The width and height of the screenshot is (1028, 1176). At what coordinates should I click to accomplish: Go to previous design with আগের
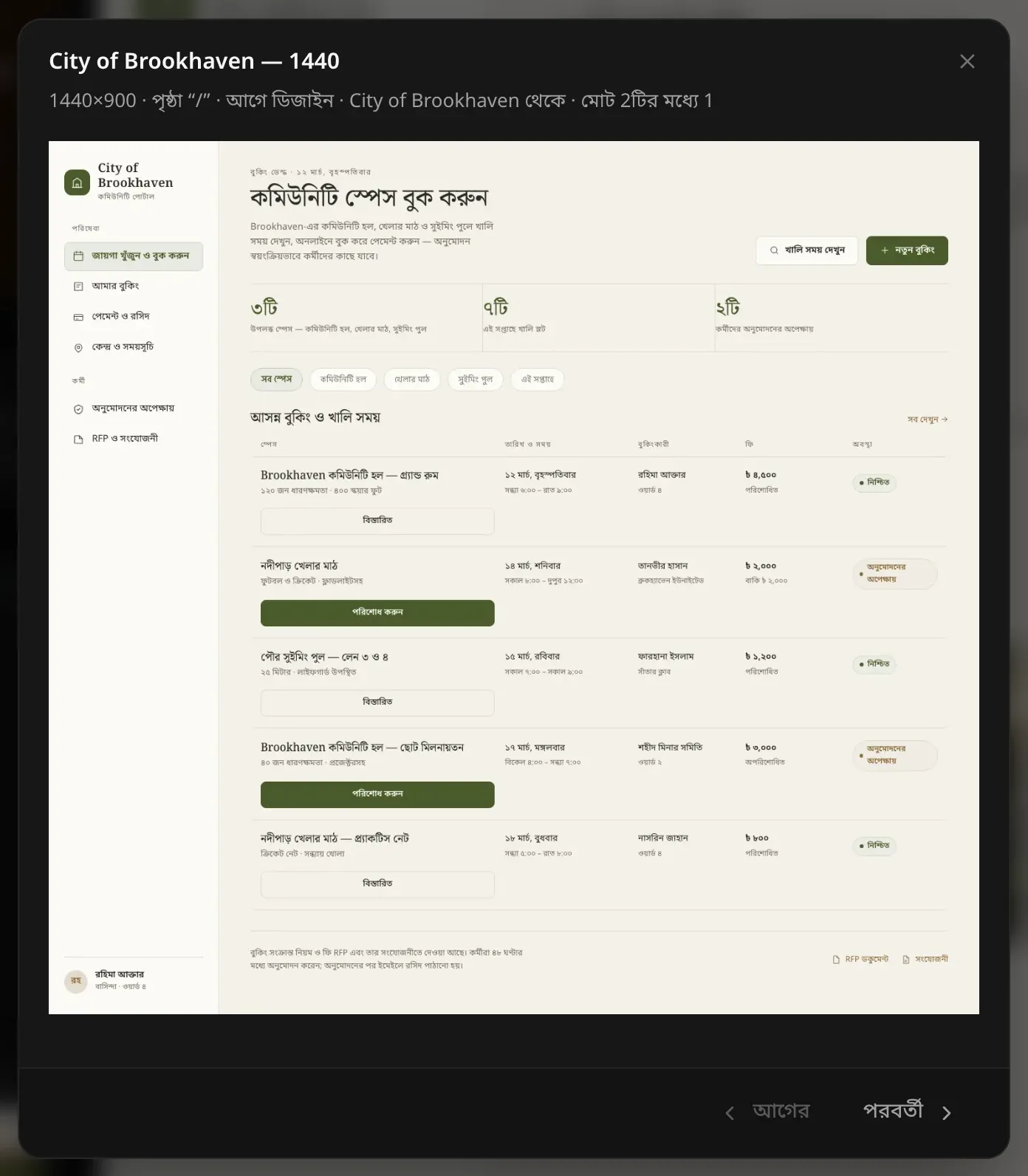click(x=768, y=1112)
